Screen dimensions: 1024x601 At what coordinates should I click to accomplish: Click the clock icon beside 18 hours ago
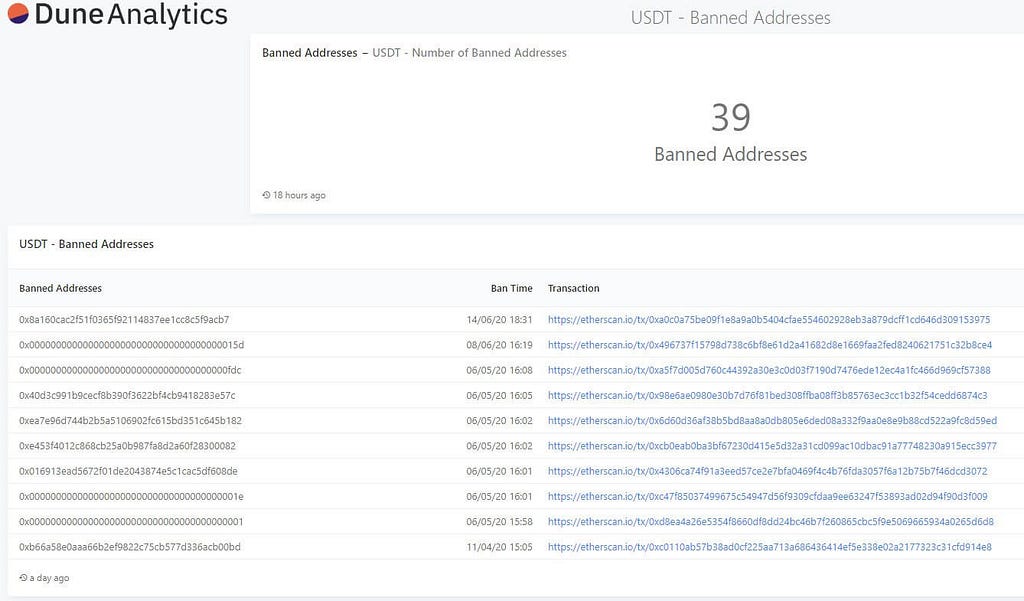click(x=266, y=195)
